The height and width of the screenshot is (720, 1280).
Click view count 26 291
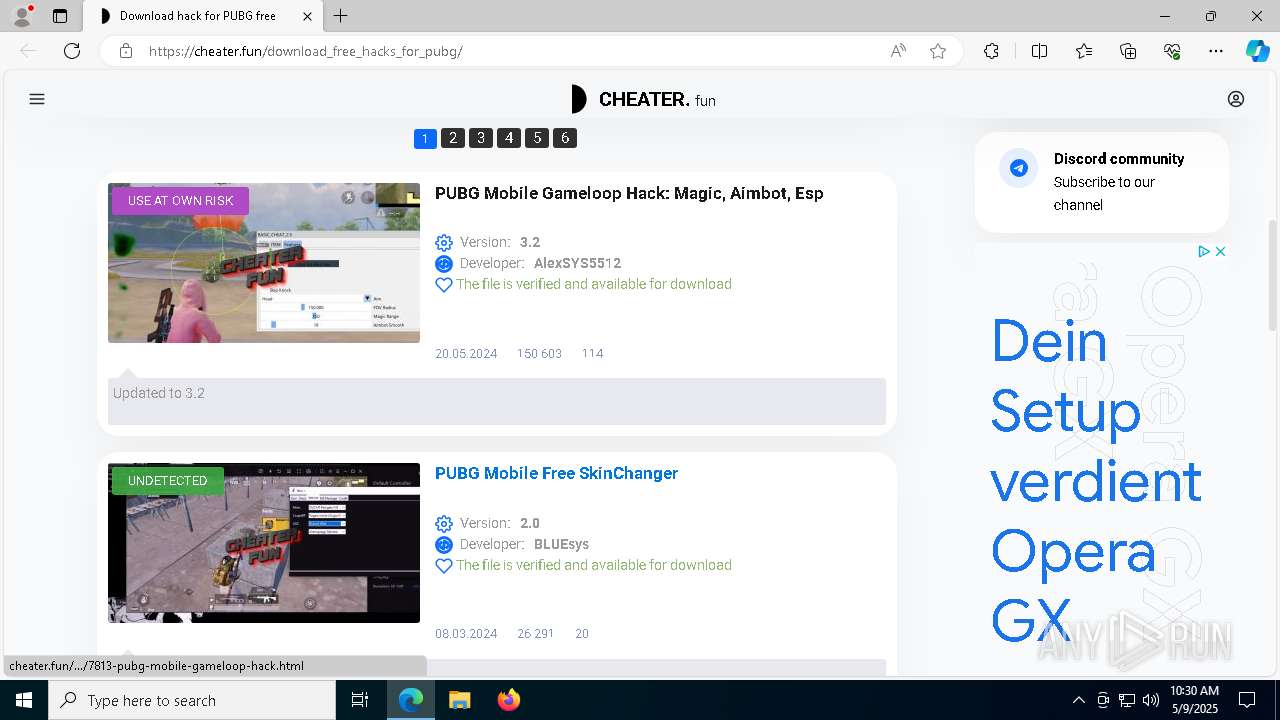pos(535,633)
